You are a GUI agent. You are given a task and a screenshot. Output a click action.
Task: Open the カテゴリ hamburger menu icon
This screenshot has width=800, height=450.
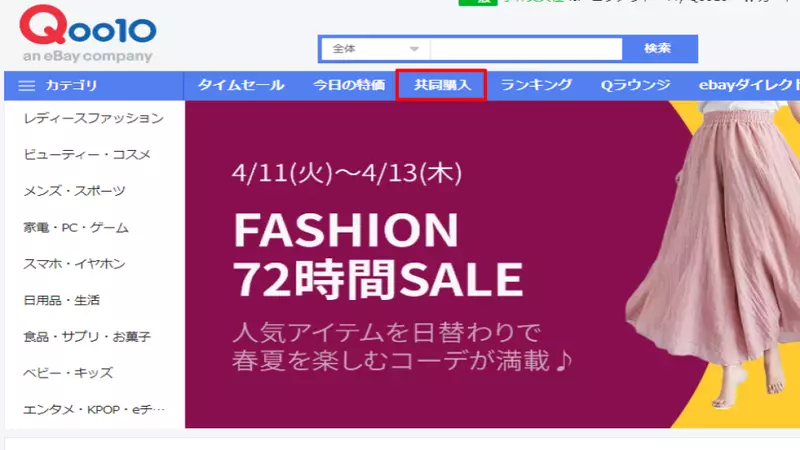(27, 86)
